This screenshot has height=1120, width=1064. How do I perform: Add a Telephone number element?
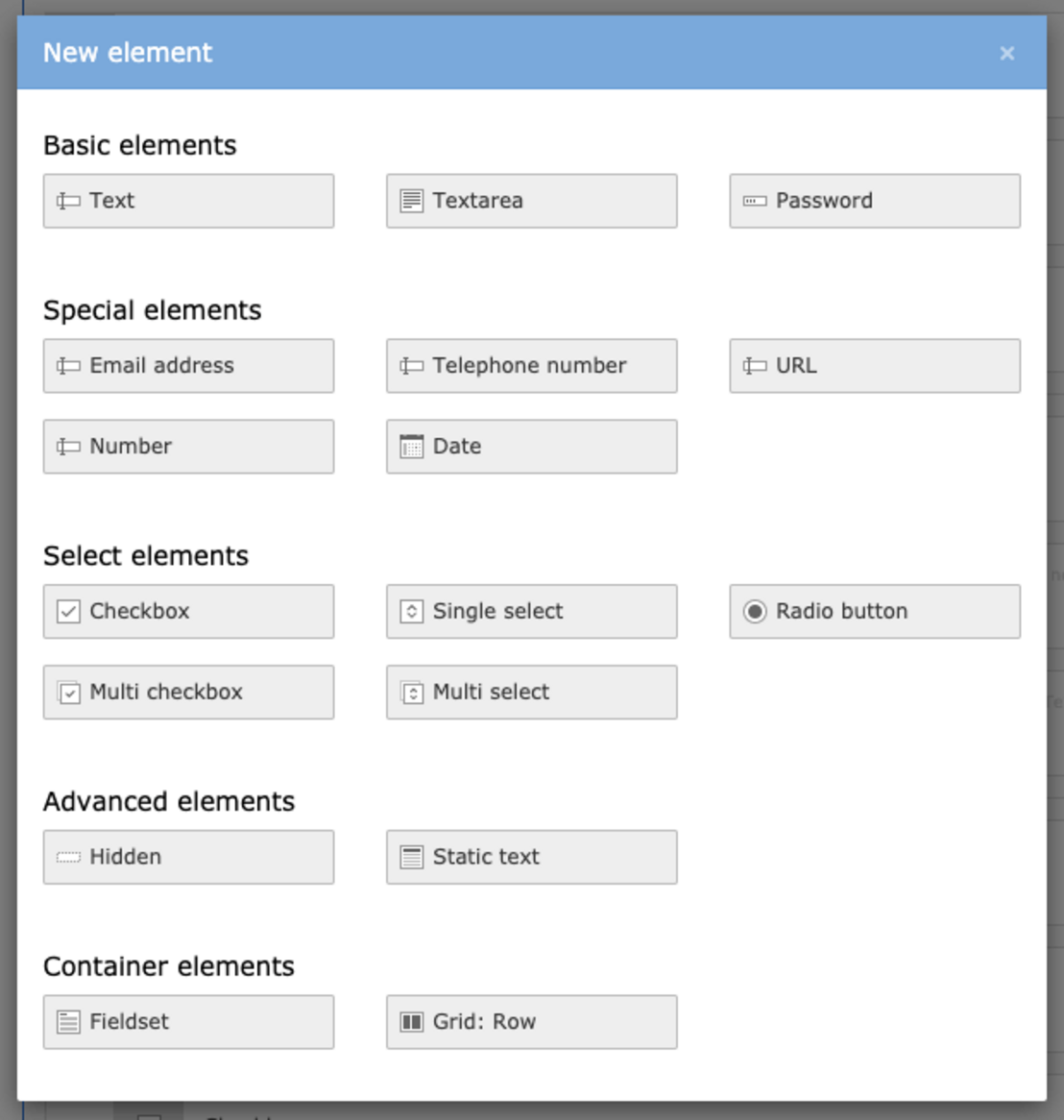pos(532,366)
